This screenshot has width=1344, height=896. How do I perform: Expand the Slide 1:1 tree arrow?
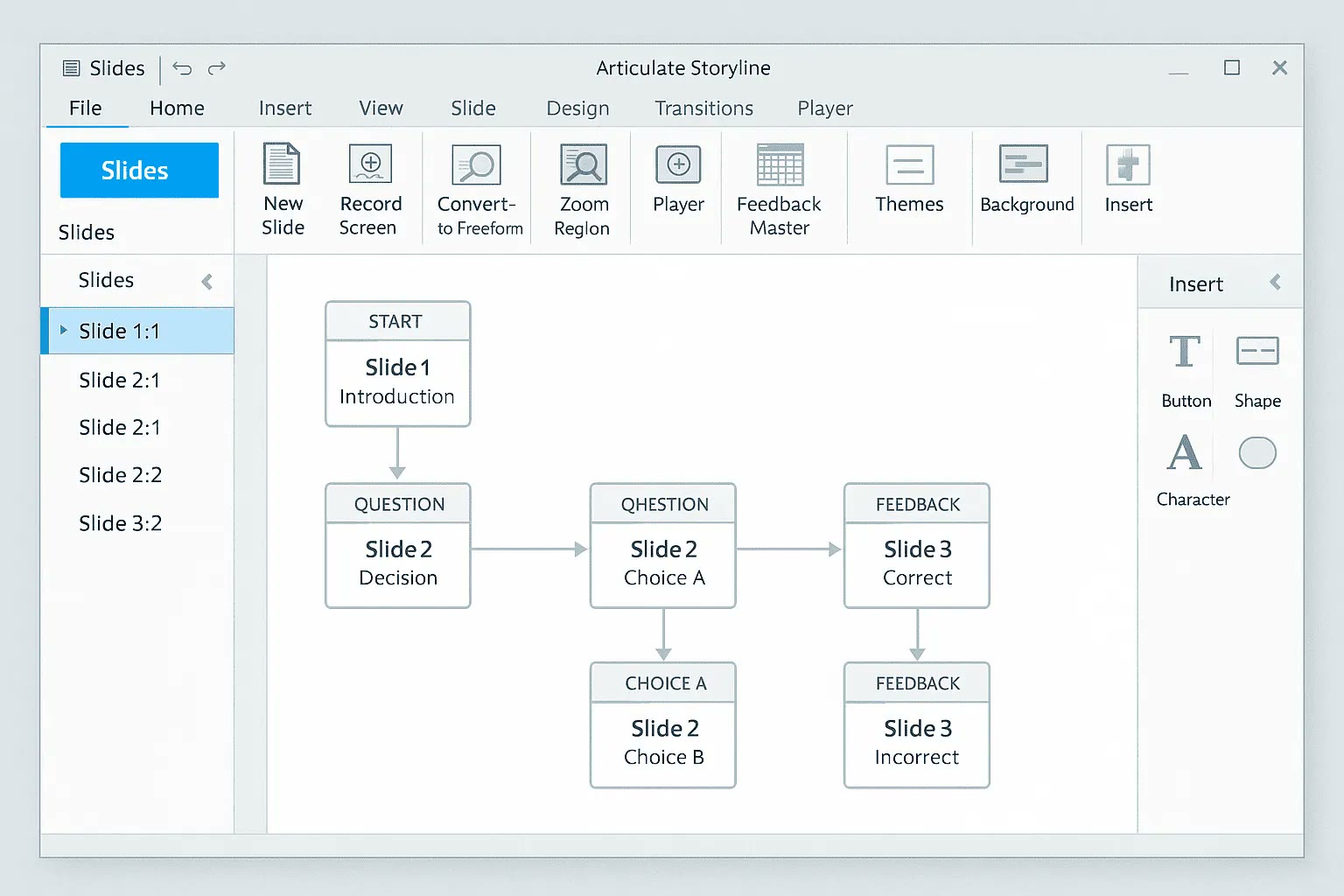point(63,331)
